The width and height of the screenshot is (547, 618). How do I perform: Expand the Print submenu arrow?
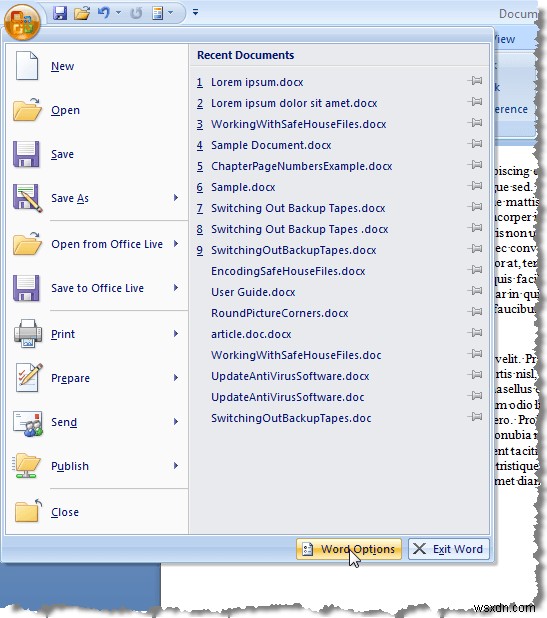(x=176, y=334)
